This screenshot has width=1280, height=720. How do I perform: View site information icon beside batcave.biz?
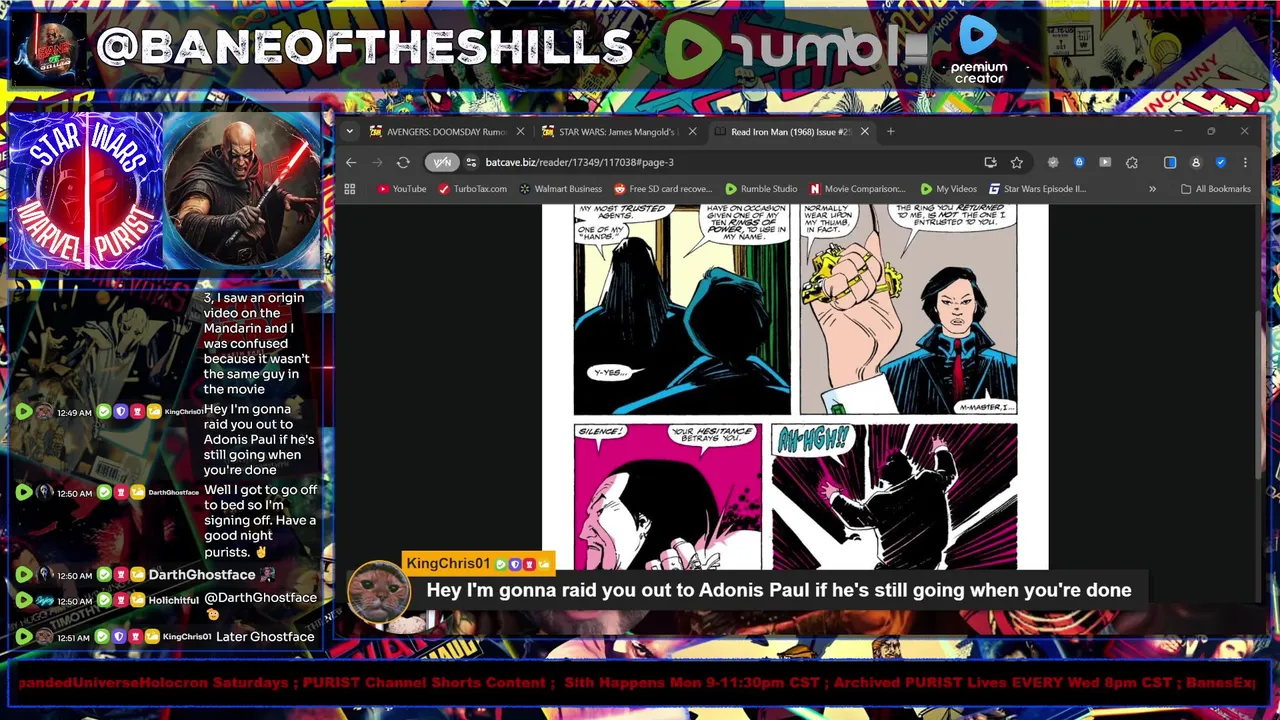pyautogui.click(x=471, y=162)
